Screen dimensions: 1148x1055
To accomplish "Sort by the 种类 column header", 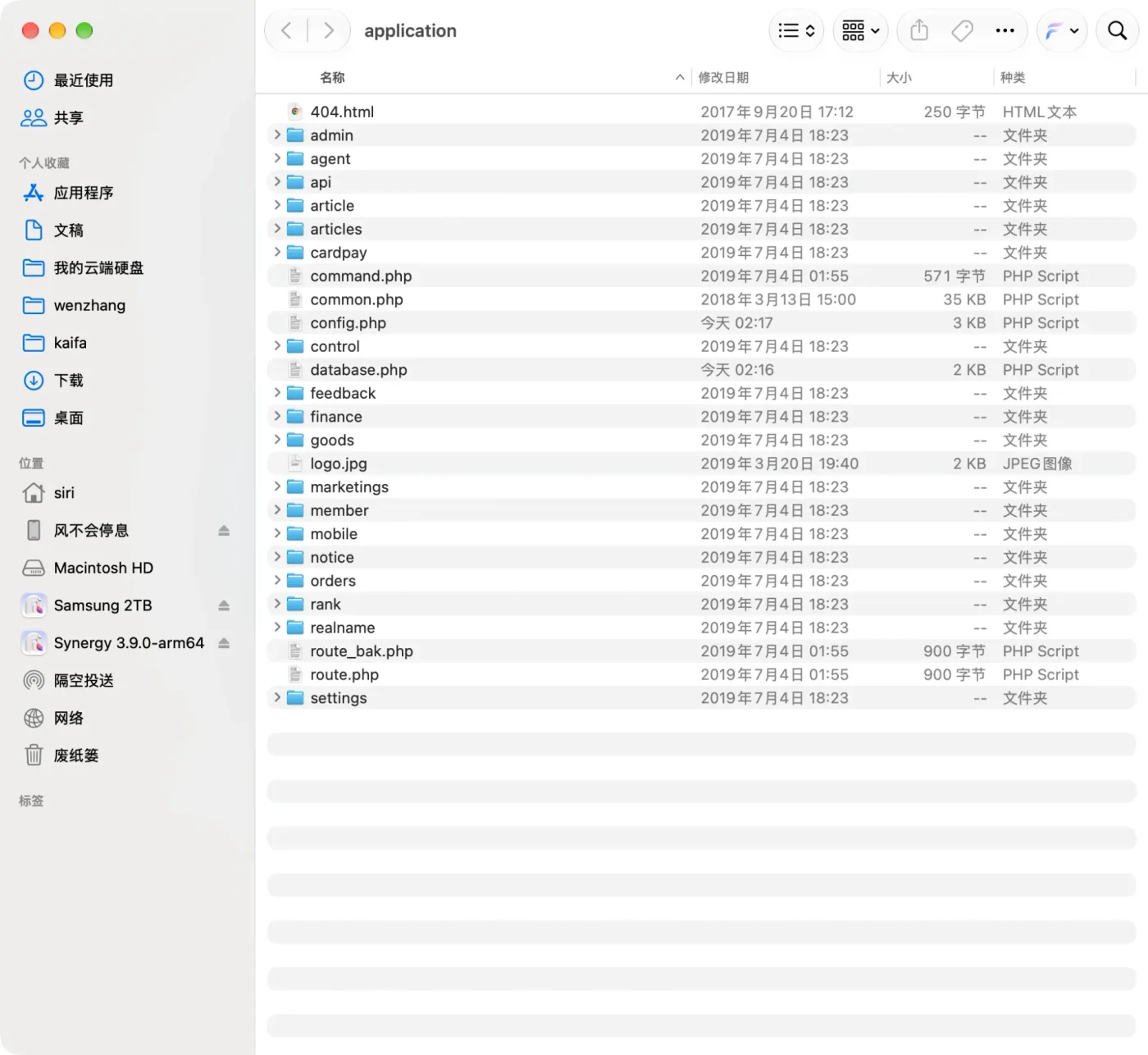I will [1013, 77].
